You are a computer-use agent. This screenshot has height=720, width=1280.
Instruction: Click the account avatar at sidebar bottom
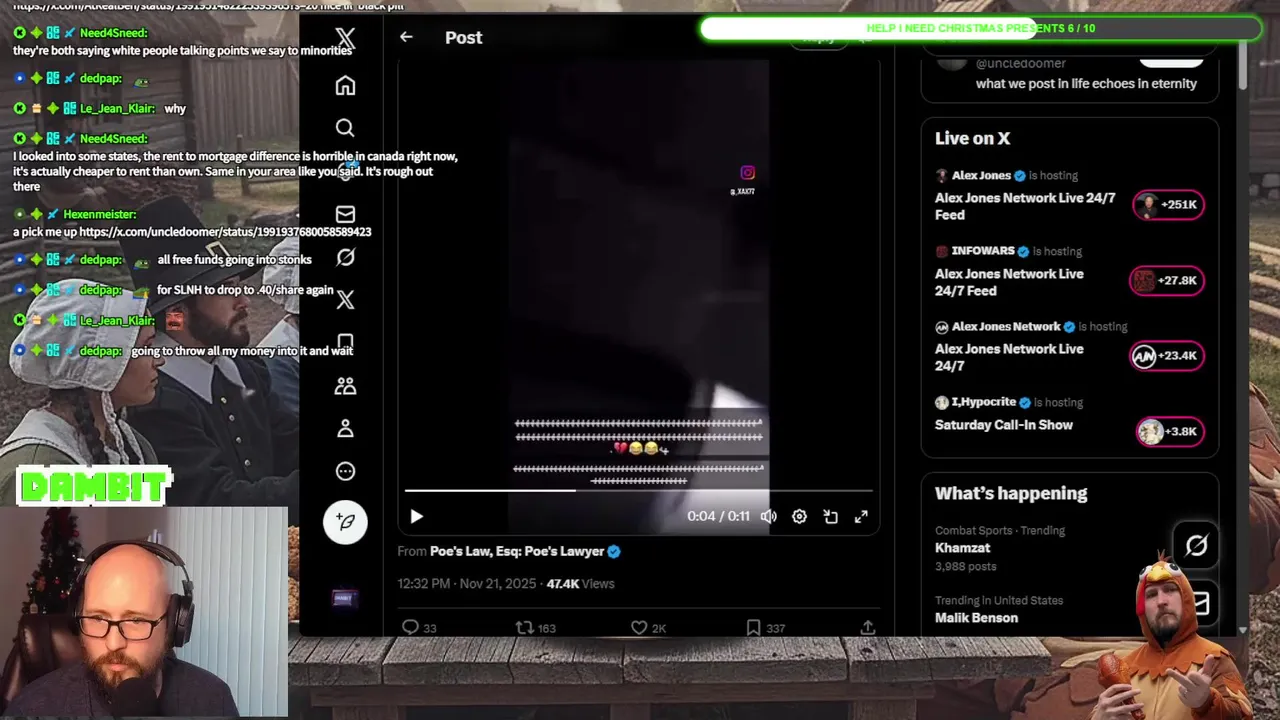[343, 598]
